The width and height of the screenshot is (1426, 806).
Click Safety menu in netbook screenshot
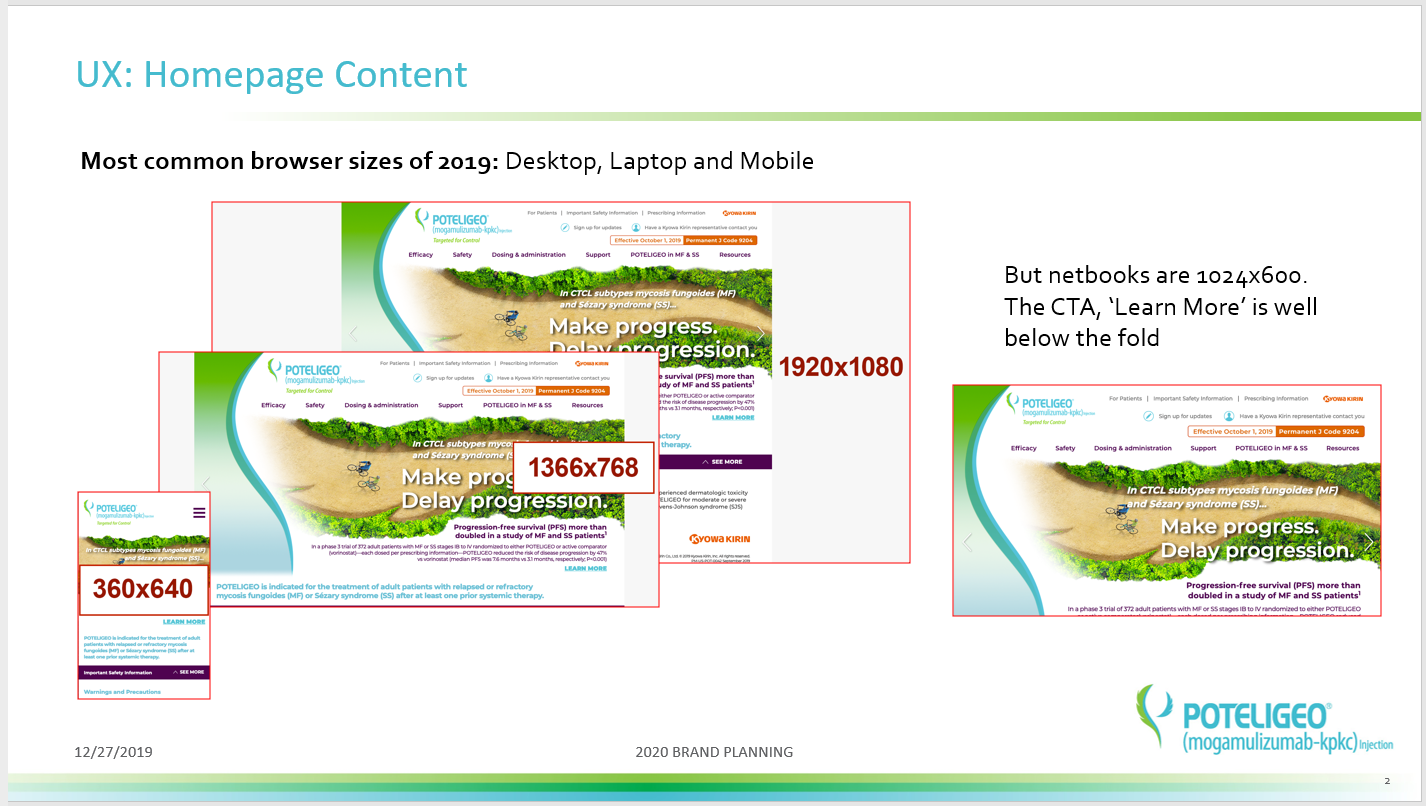1065,448
